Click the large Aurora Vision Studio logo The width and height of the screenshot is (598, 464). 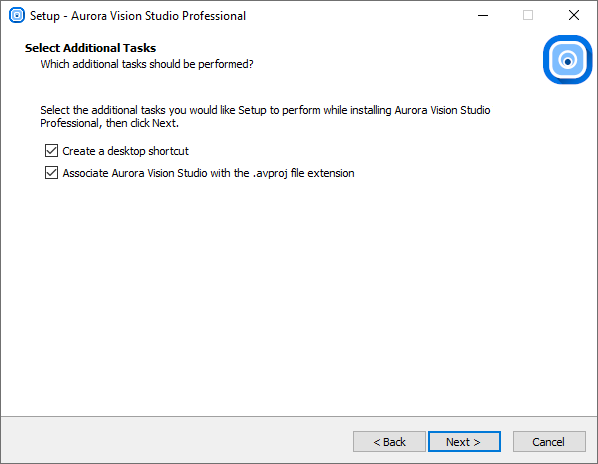click(567, 59)
